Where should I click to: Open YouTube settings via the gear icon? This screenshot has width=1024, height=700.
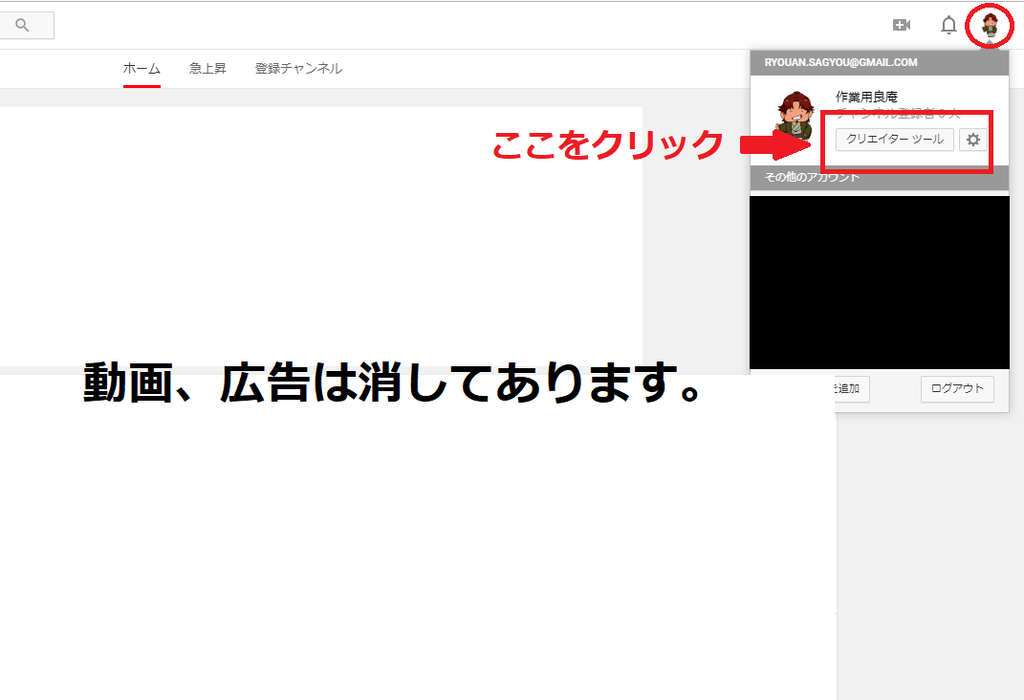pos(973,140)
